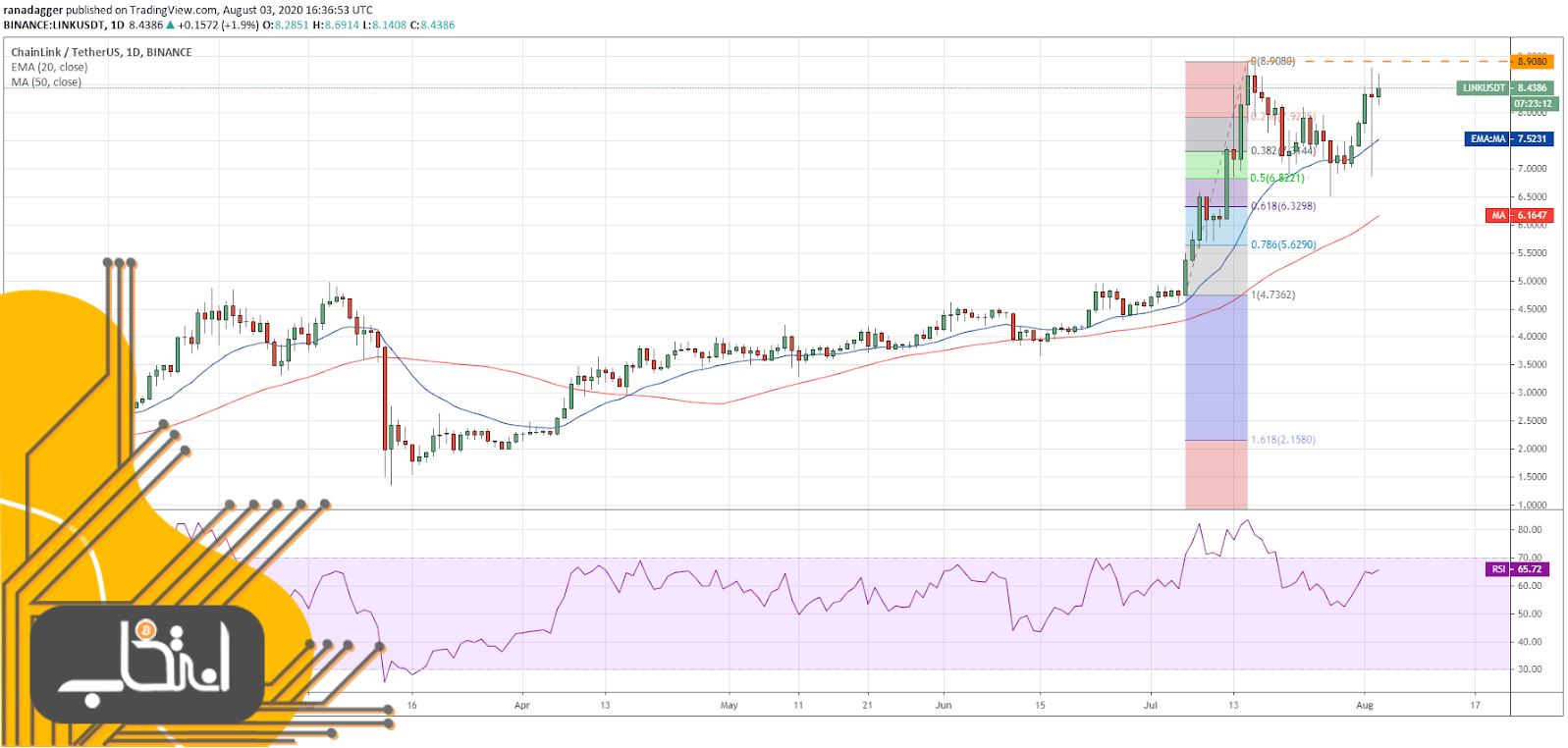
Task: Click the RSI axis value 50.00
Action: coord(1530,614)
